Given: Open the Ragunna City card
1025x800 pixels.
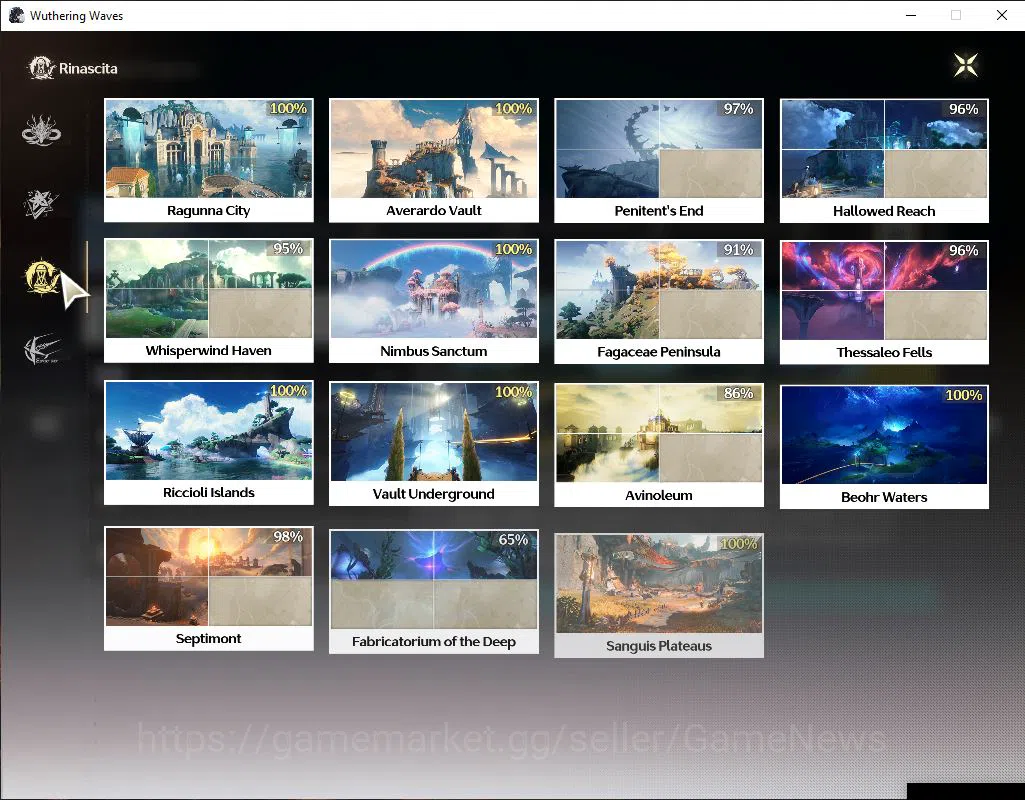Looking at the screenshot, I should pyautogui.click(x=209, y=160).
